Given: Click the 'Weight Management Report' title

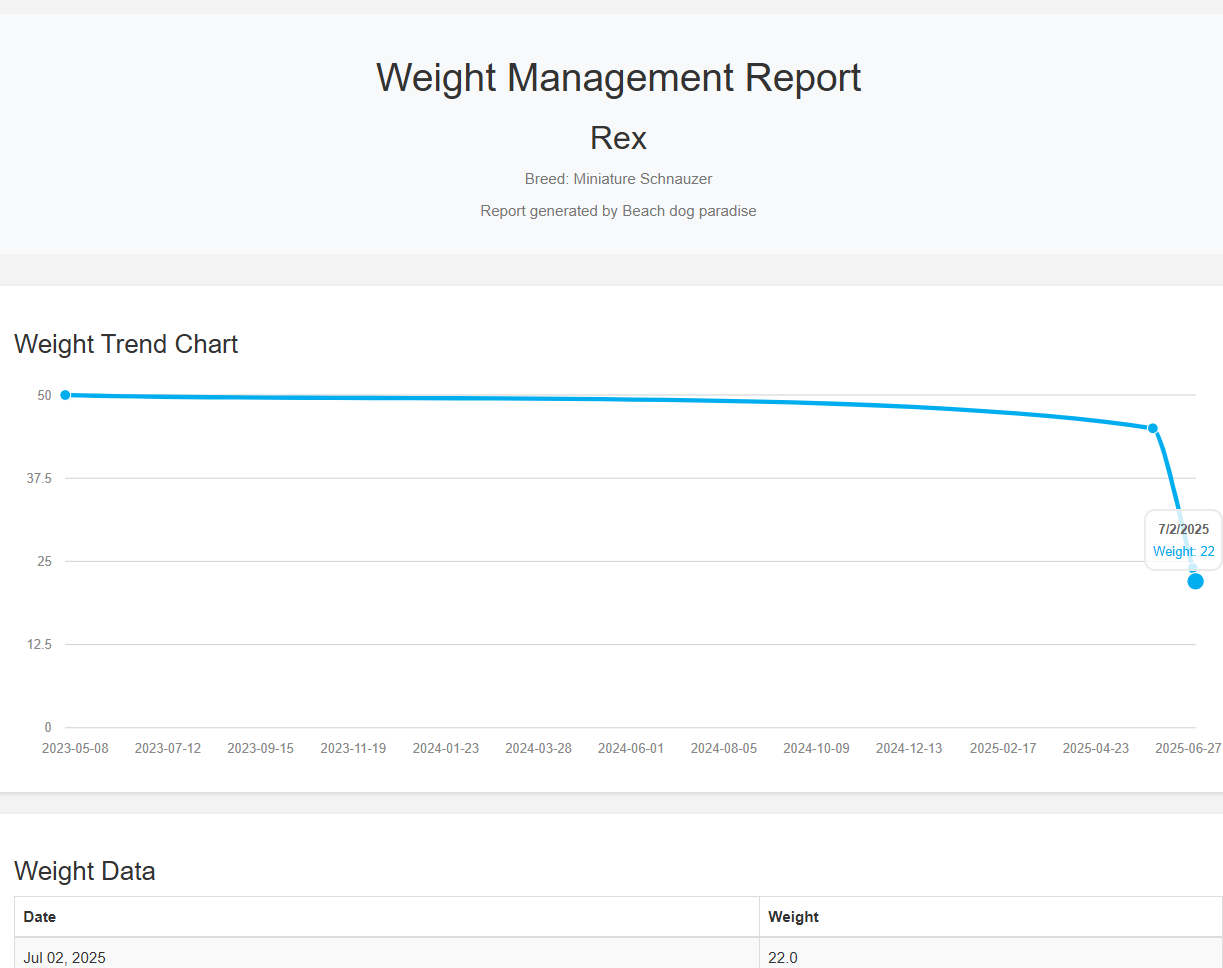Looking at the screenshot, I should click(x=618, y=78).
